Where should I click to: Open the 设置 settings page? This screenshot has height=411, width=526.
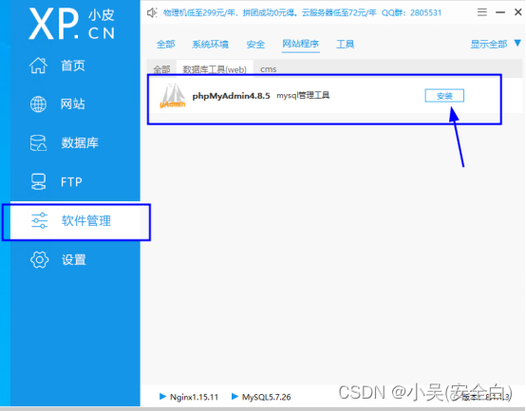tap(73, 260)
